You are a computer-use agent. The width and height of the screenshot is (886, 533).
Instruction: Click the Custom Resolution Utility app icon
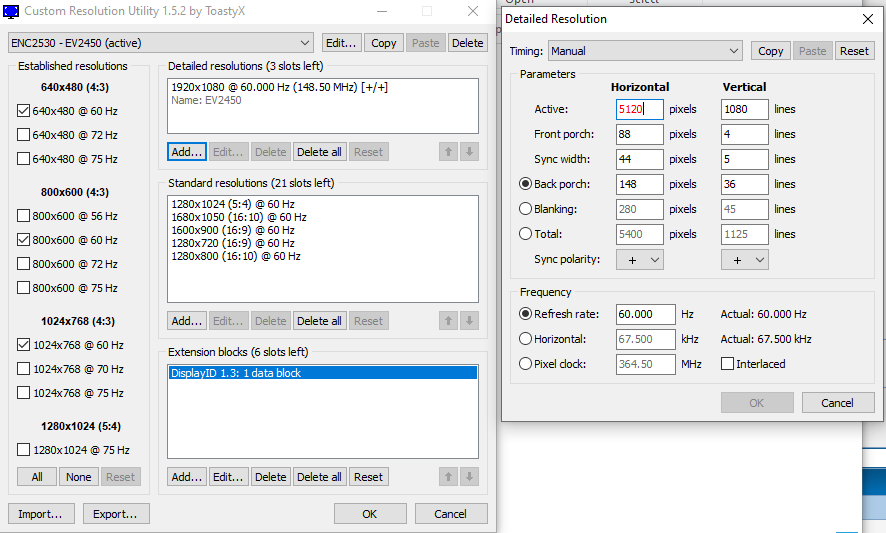coord(11,11)
